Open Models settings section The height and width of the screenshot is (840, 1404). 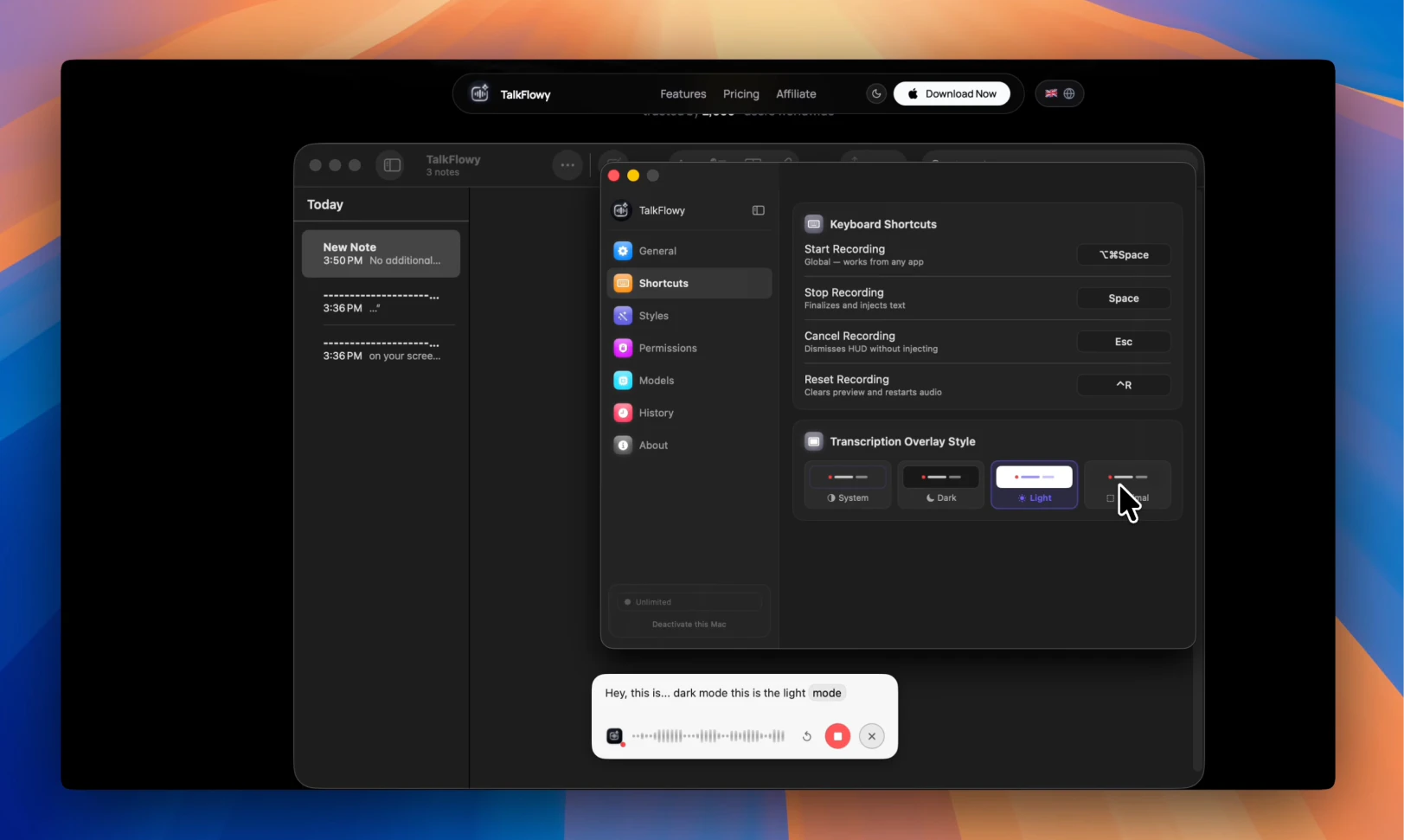tap(689, 381)
